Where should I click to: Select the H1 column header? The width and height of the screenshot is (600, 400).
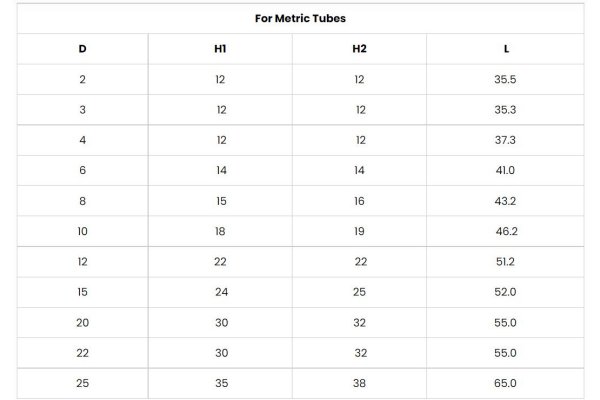click(x=221, y=49)
